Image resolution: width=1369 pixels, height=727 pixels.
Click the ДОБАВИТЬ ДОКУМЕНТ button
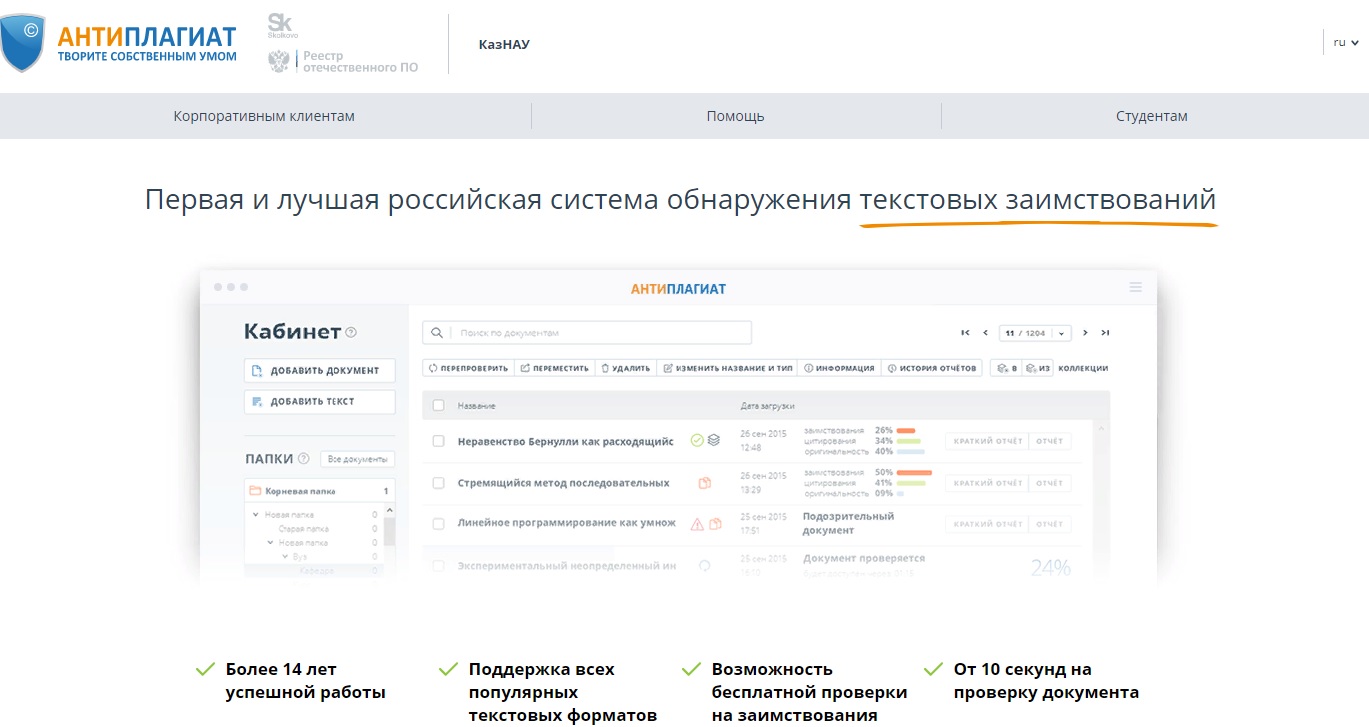click(320, 370)
